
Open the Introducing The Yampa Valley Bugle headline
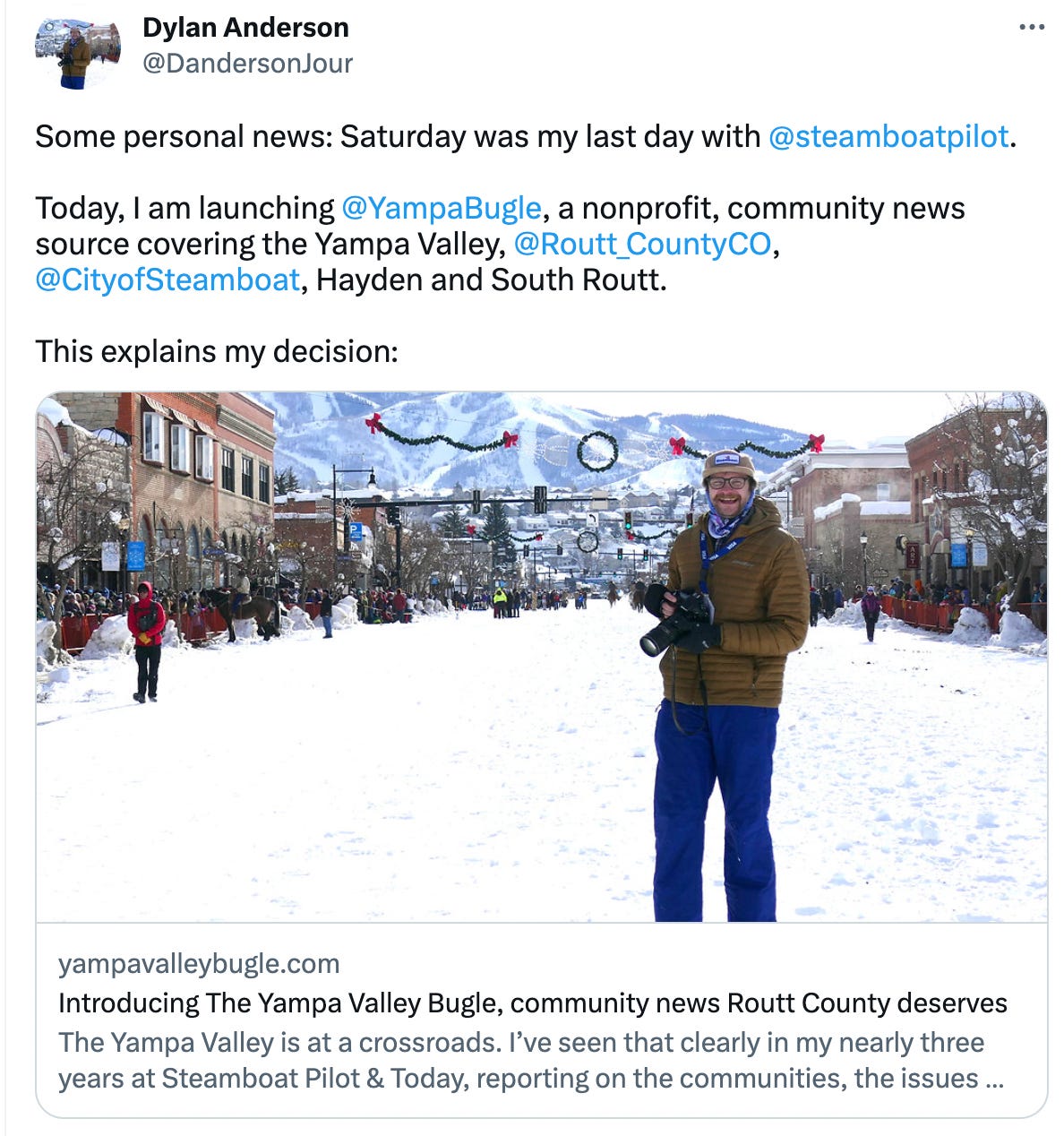click(533, 1003)
